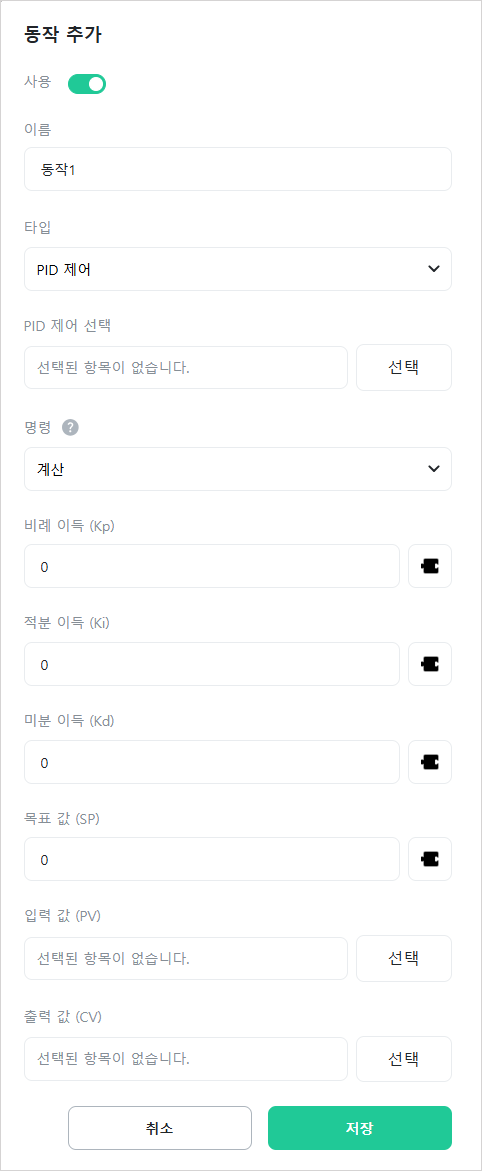Screen dimensions: 482x1171
Task: Open the help icon next to 명령
Action: click(70, 428)
